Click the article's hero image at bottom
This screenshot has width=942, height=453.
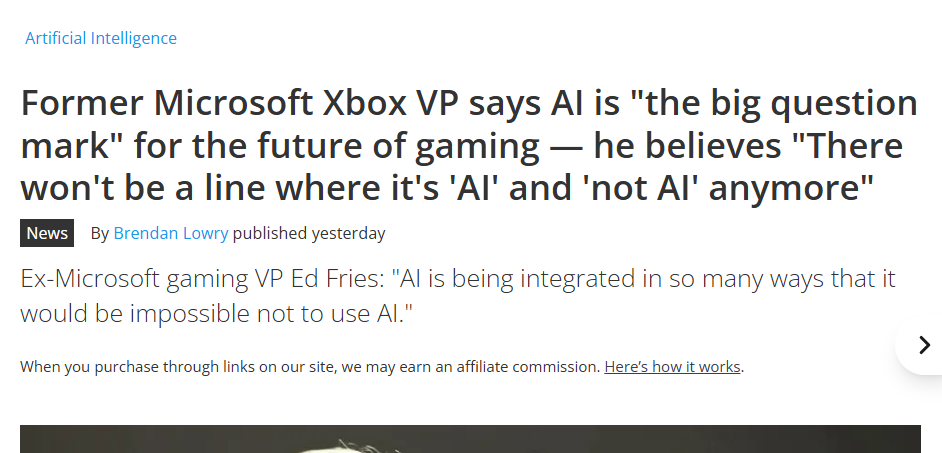click(470, 439)
